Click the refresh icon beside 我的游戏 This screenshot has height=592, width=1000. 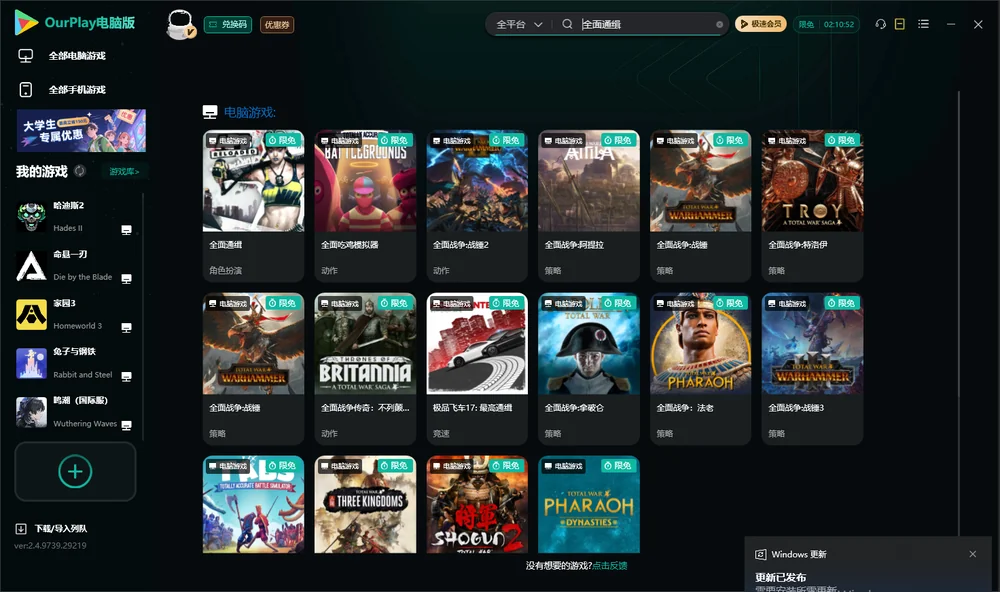pyautogui.click(x=80, y=171)
